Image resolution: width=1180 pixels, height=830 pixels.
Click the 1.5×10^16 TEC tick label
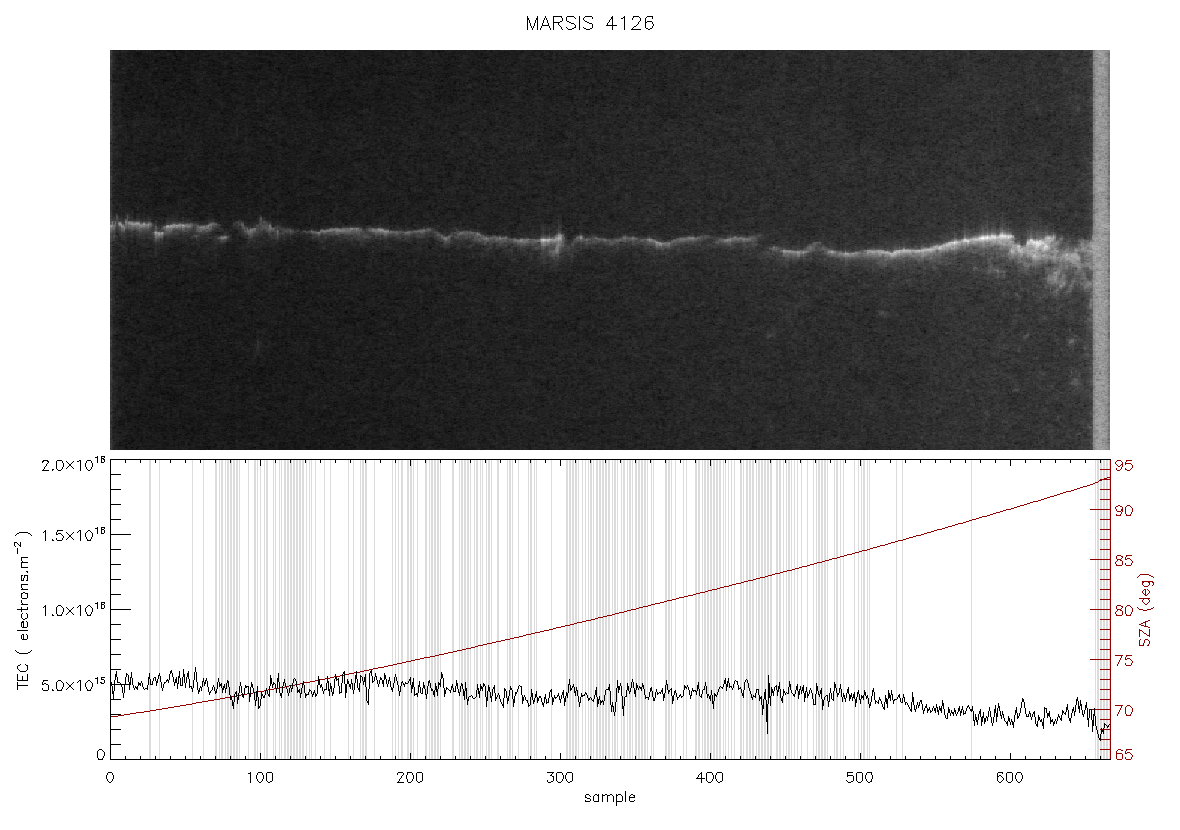coord(73,535)
